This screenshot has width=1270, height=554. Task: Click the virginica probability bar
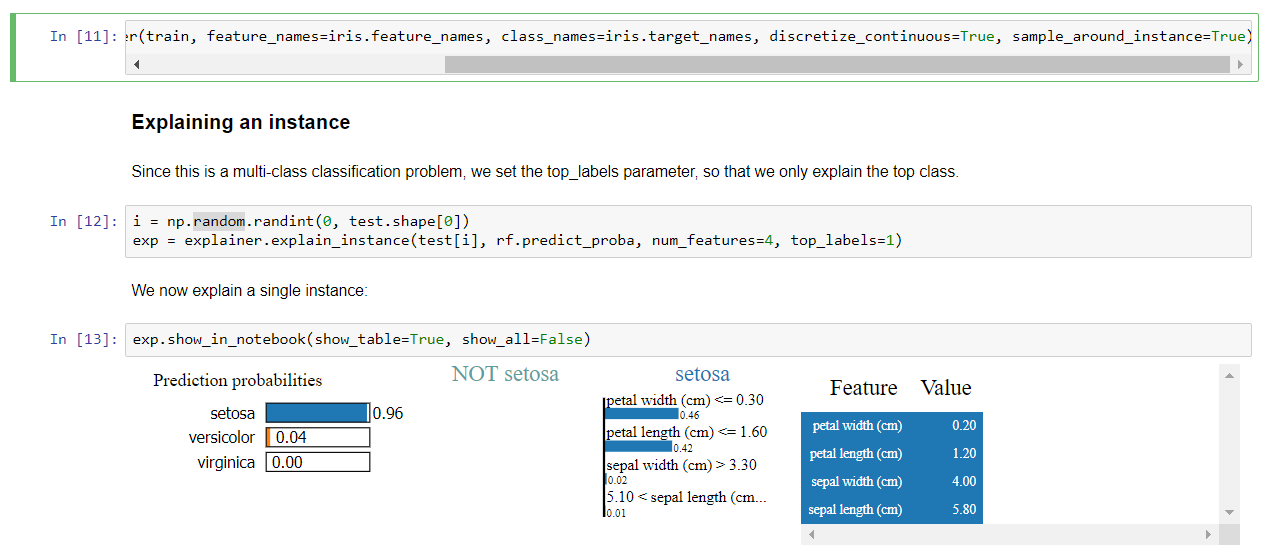(x=318, y=463)
